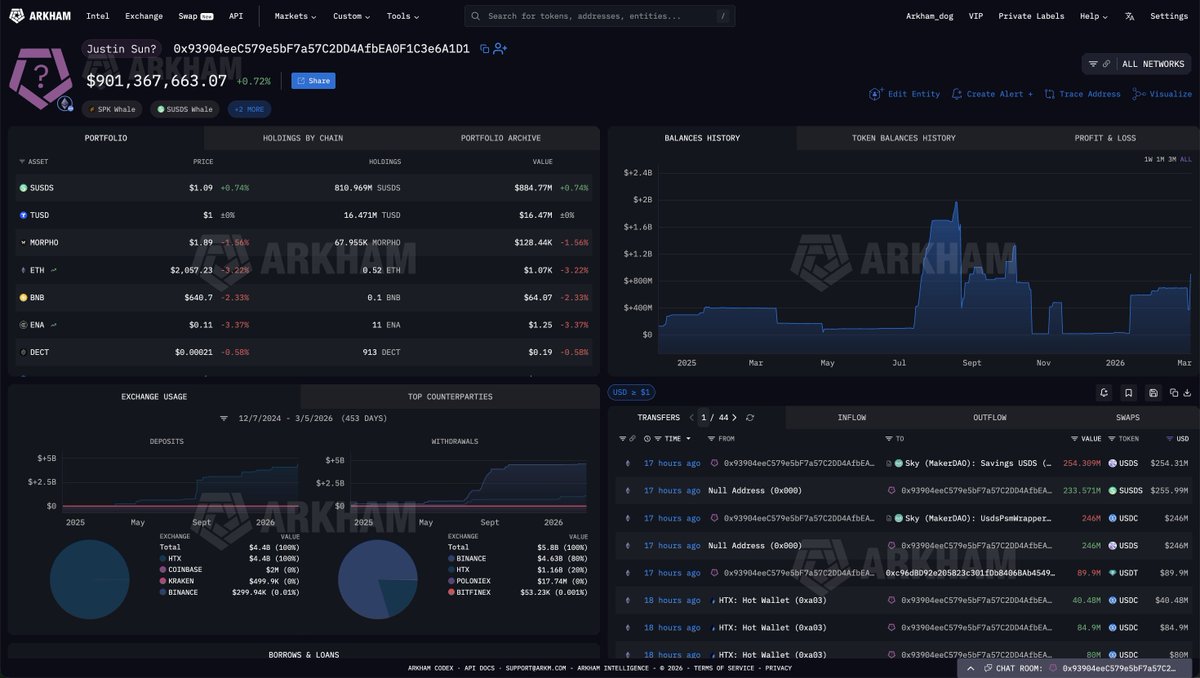Switch to PROFIT & LOSS tab
Screen dimensions: 1200x678
[x=1105, y=138]
